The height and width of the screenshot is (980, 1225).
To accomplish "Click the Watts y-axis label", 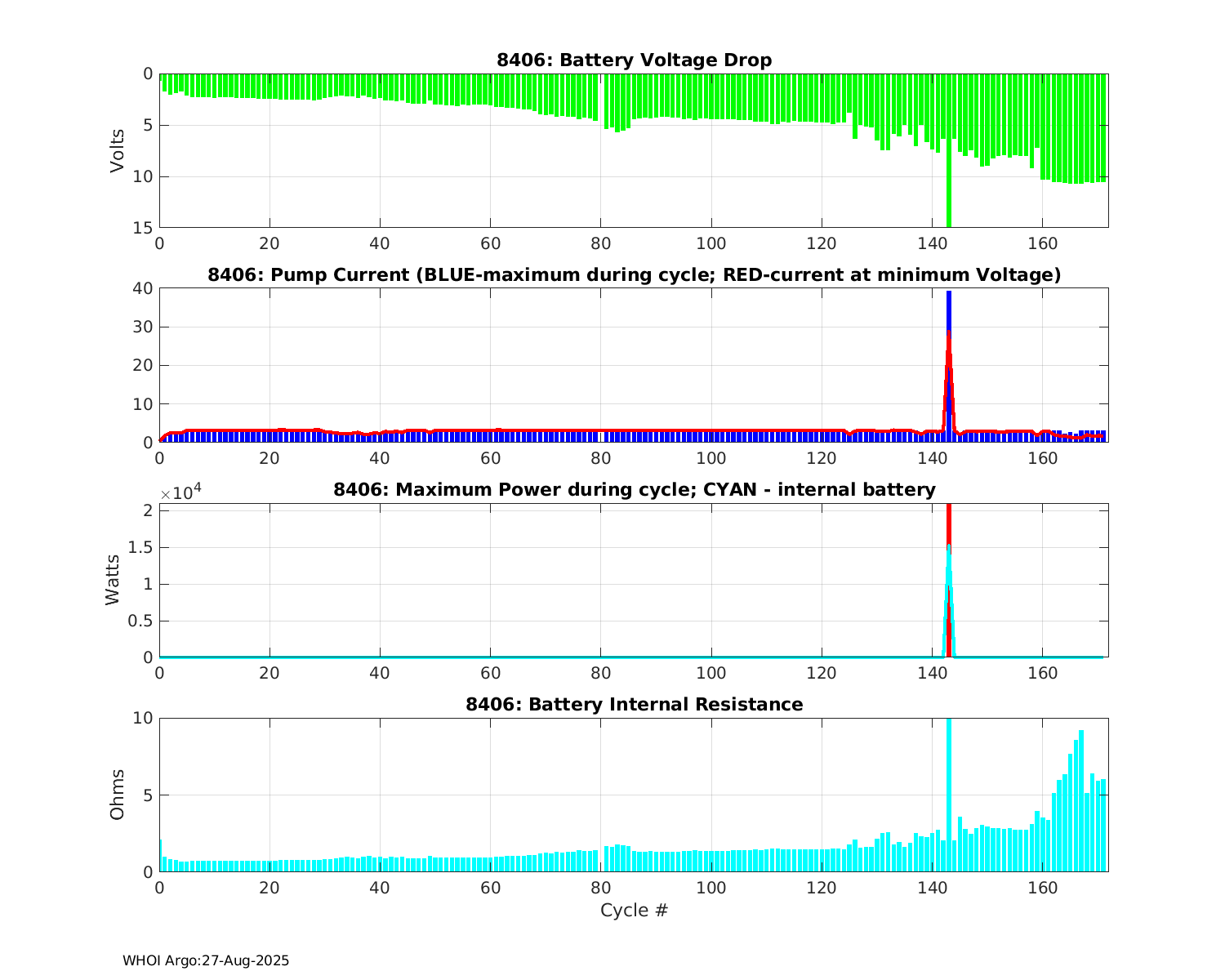I will pyautogui.click(x=113, y=580).
